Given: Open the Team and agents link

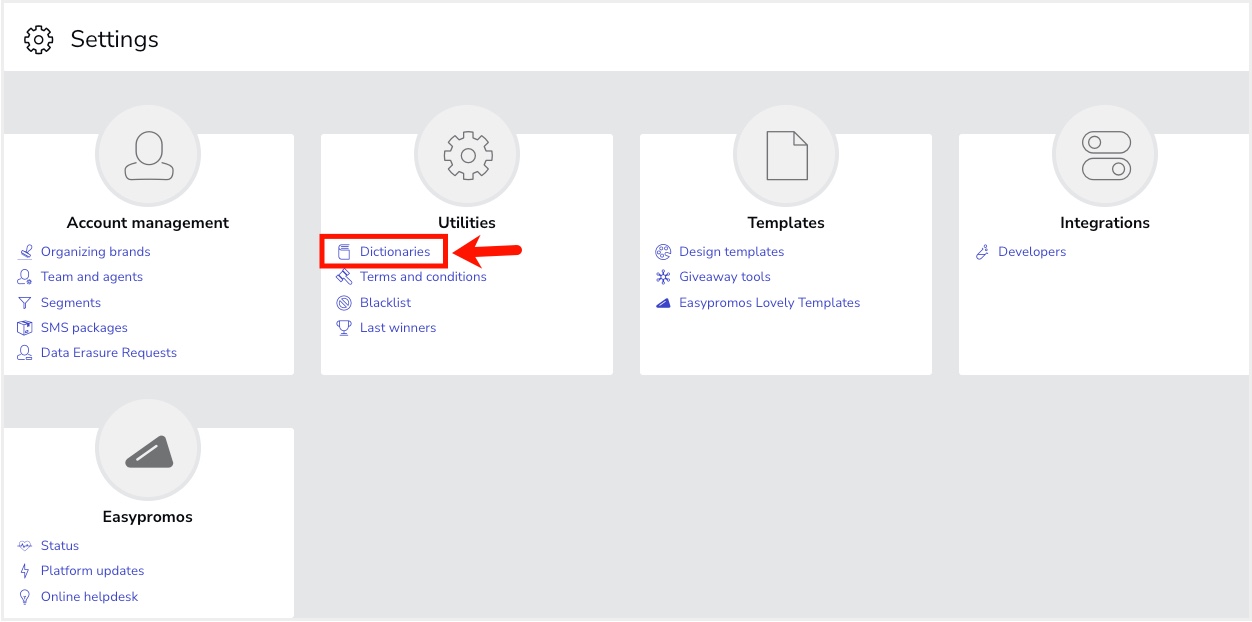Looking at the screenshot, I should [x=92, y=277].
